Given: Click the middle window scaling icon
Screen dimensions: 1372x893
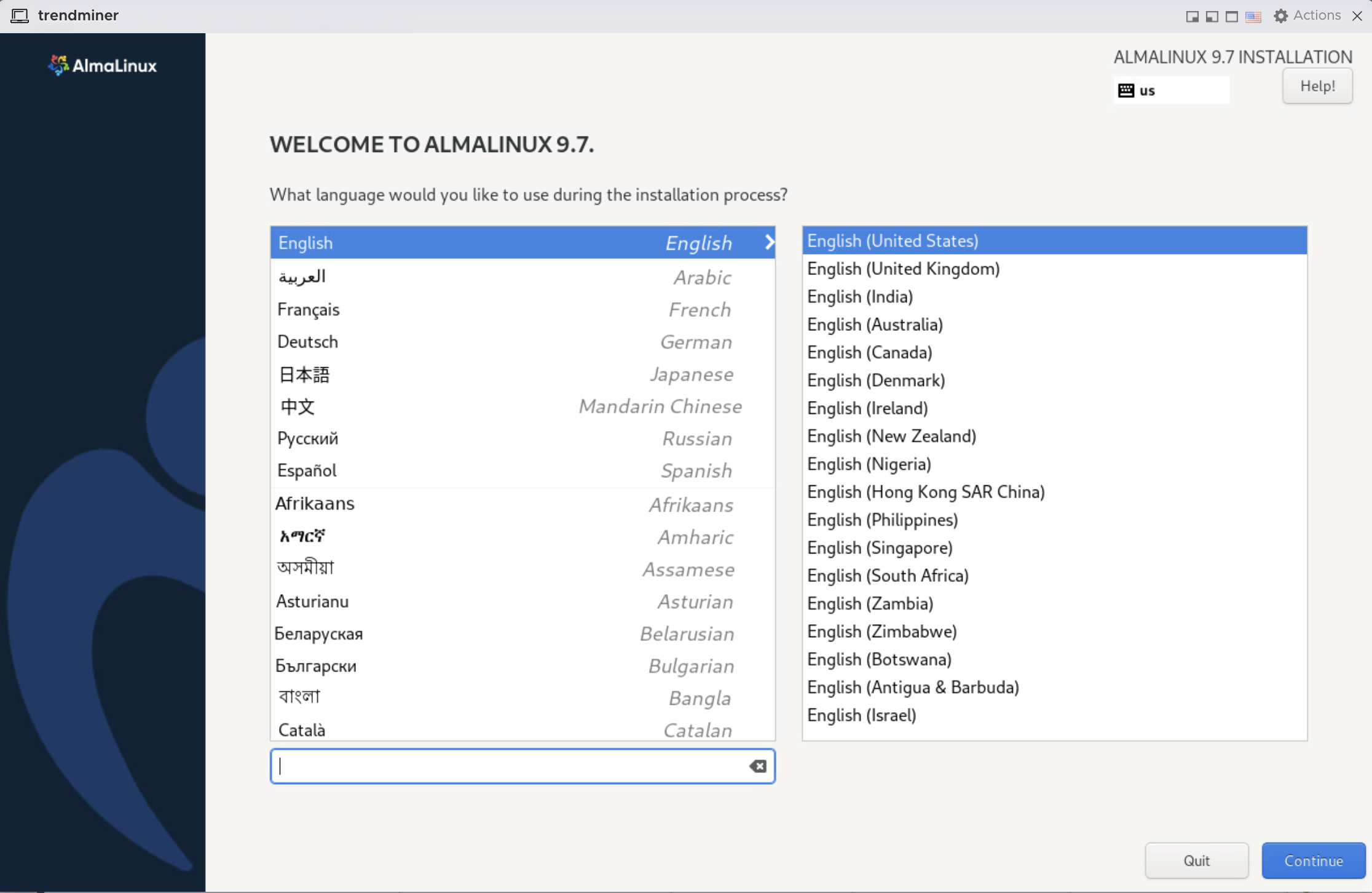Looking at the screenshot, I should point(1211,17).
